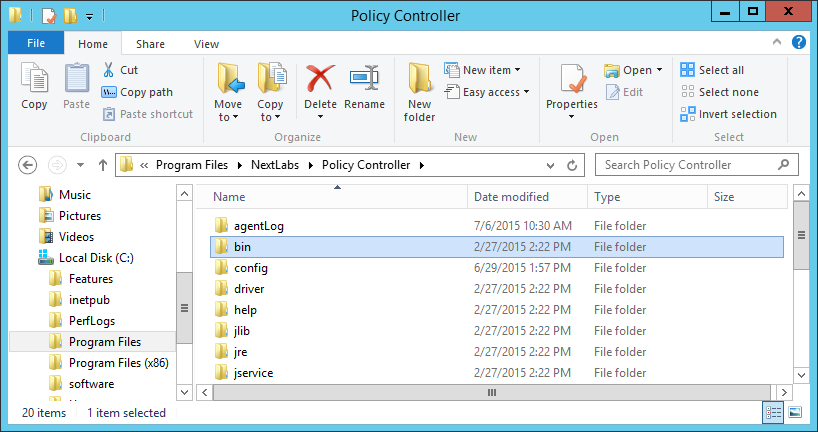Rename the selected bin folder
This screenshot has height=432, width=818.
364,86
